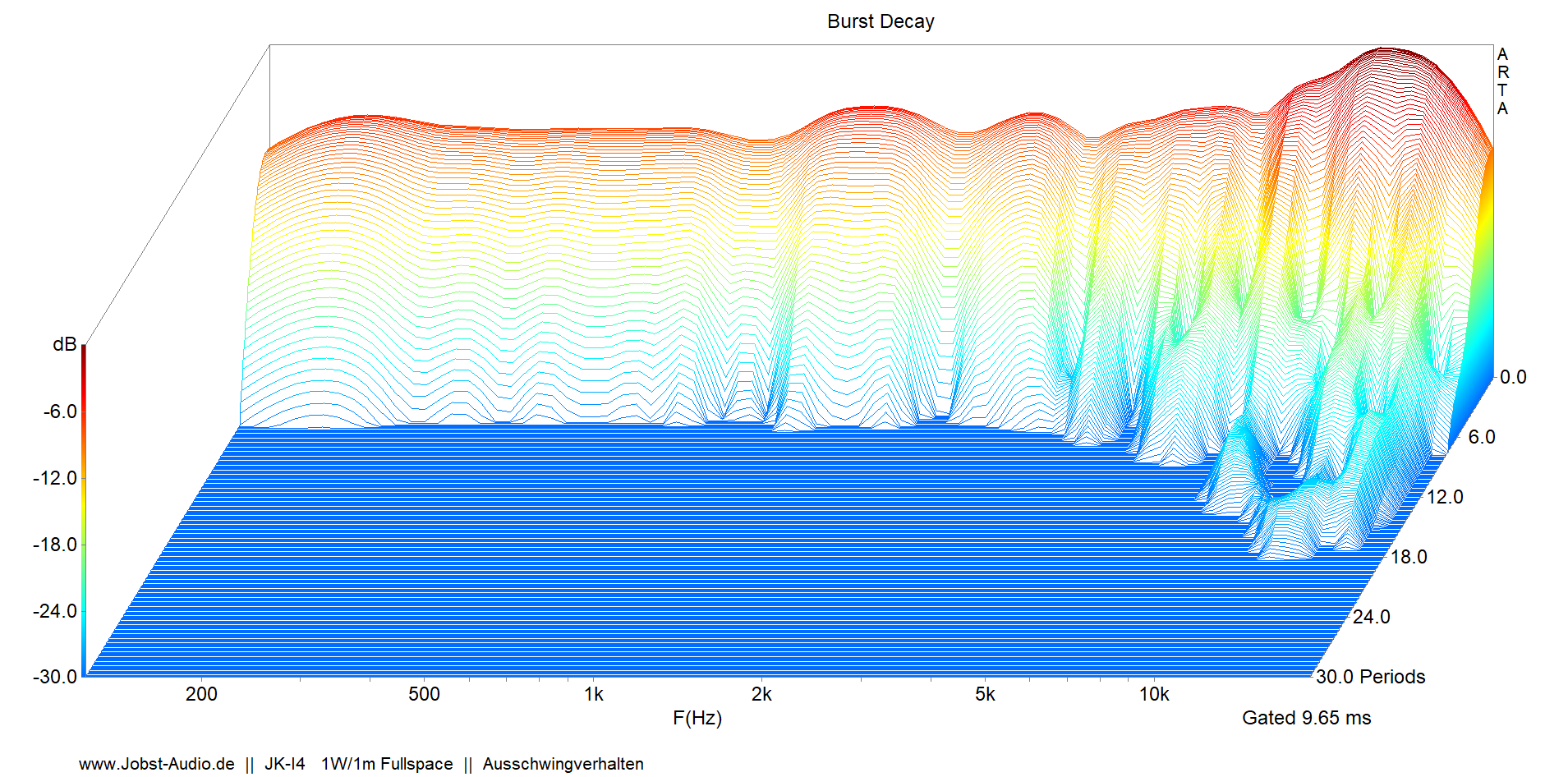Screen dimensions: 1568x777
Task: Select the JK-I4 model name in footer
Action: tap(284, 764)
